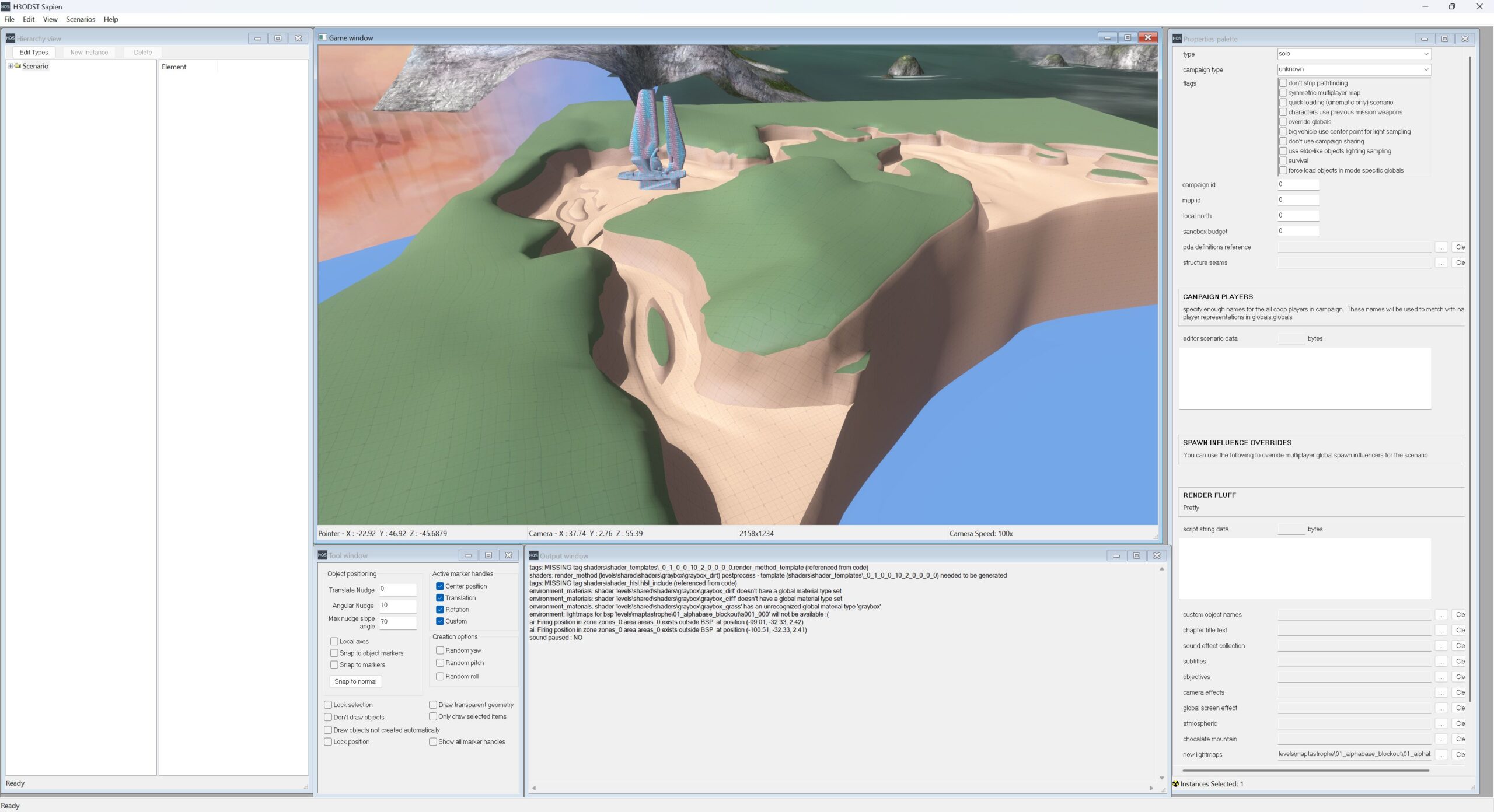Click the Hierarchy view window icon
Viewport: 1494px width, 812px height.
pyautogui.click(x=10, y=38)
